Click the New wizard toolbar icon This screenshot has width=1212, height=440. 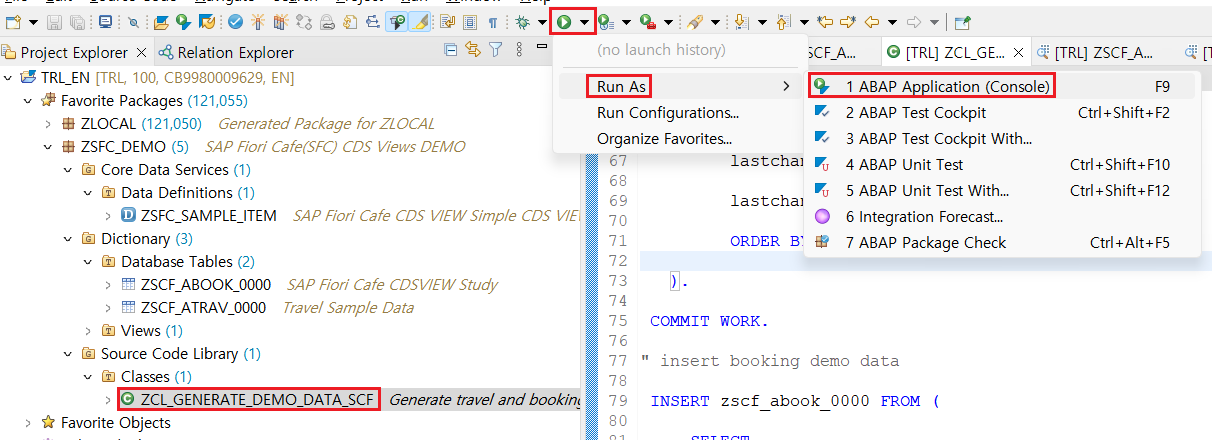[12, 22]
